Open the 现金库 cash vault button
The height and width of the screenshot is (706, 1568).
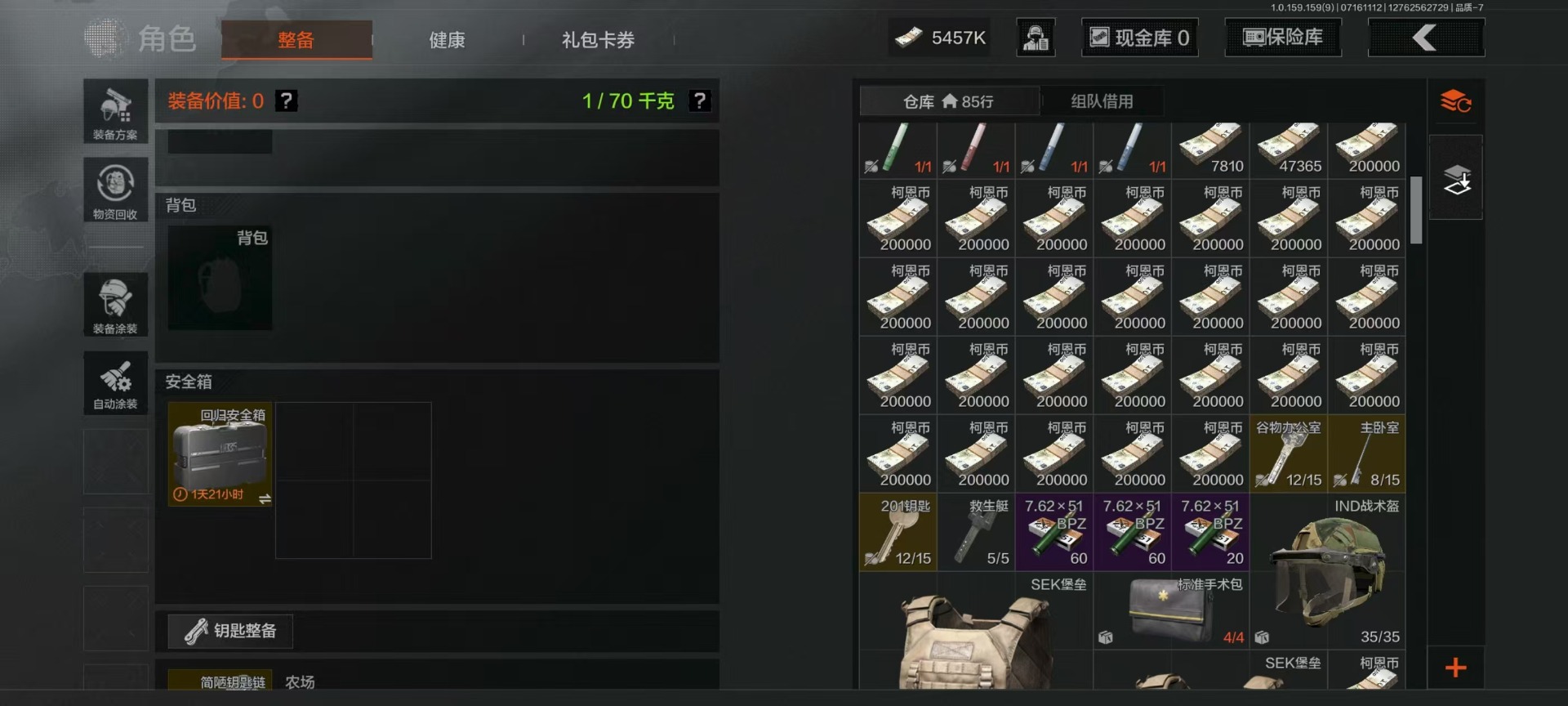[x=1140, y=38]
